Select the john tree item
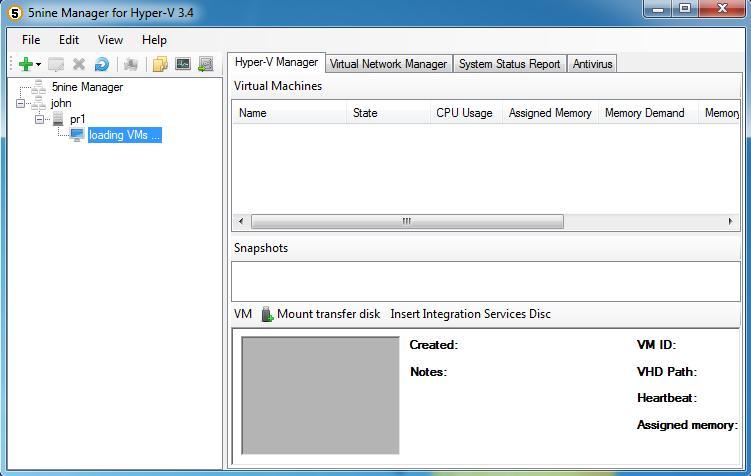This screenshot has width=751, height=476. pyautogui.click(x=61, y=103)
